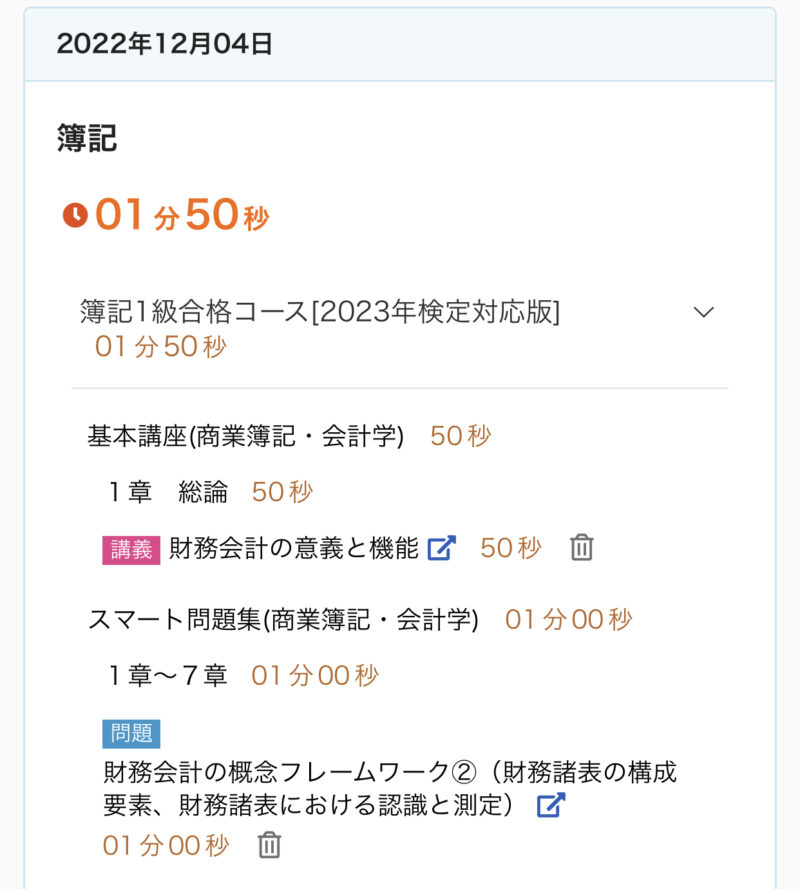Click the pink 講義 badge

click(131, 549)
